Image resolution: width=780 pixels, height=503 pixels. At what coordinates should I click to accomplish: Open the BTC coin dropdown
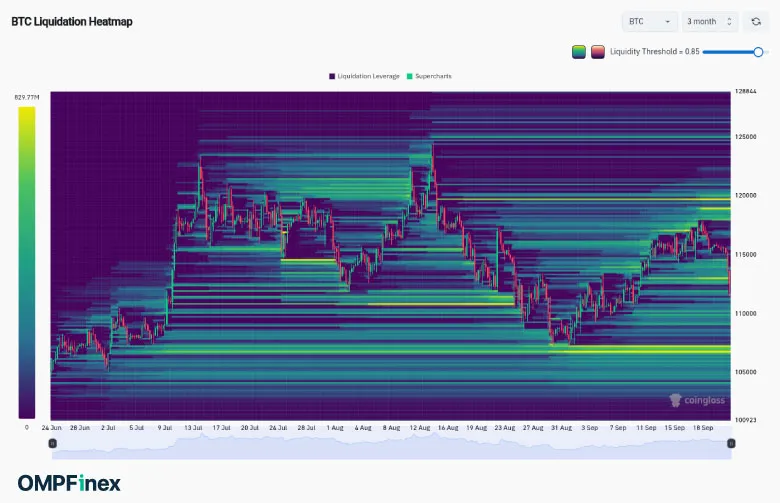point(648,21)
